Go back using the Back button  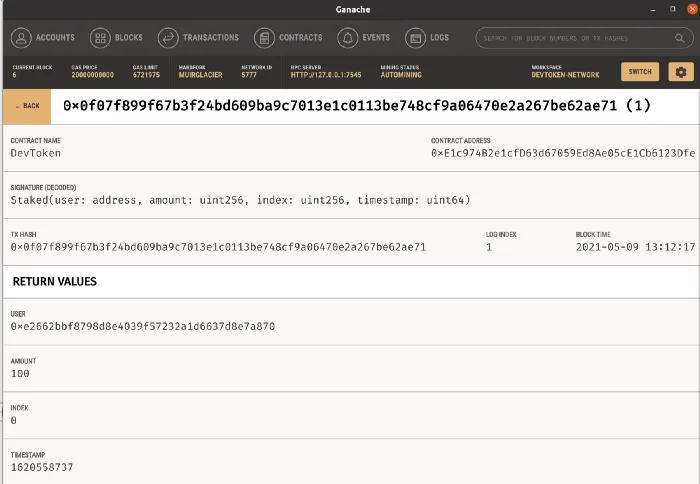(x=28, y=106)
